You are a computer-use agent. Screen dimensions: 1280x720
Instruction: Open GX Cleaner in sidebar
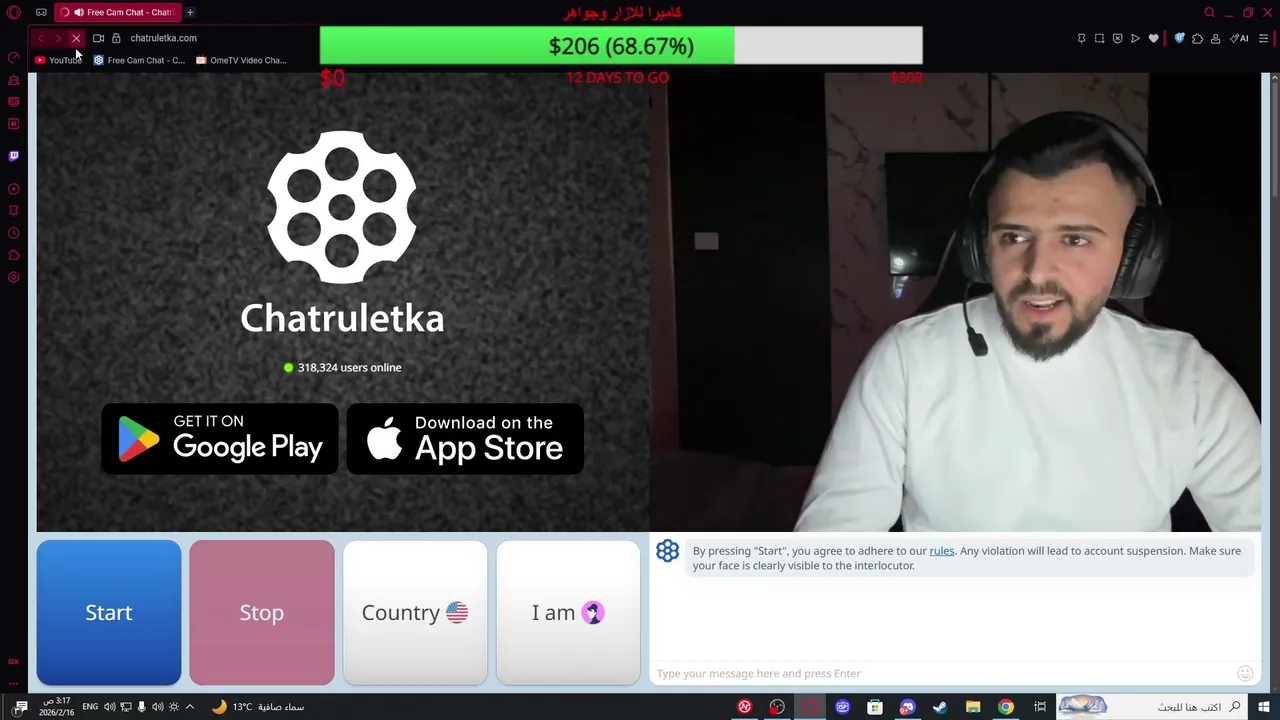(14, 80)
